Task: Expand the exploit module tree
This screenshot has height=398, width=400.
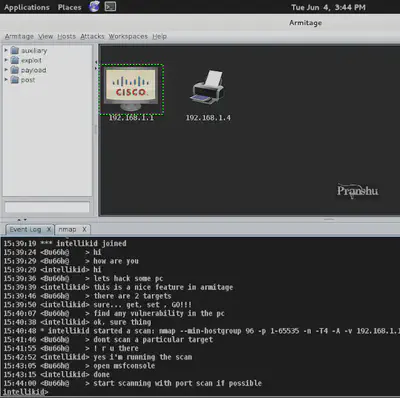Action: [x=6, y=60]
